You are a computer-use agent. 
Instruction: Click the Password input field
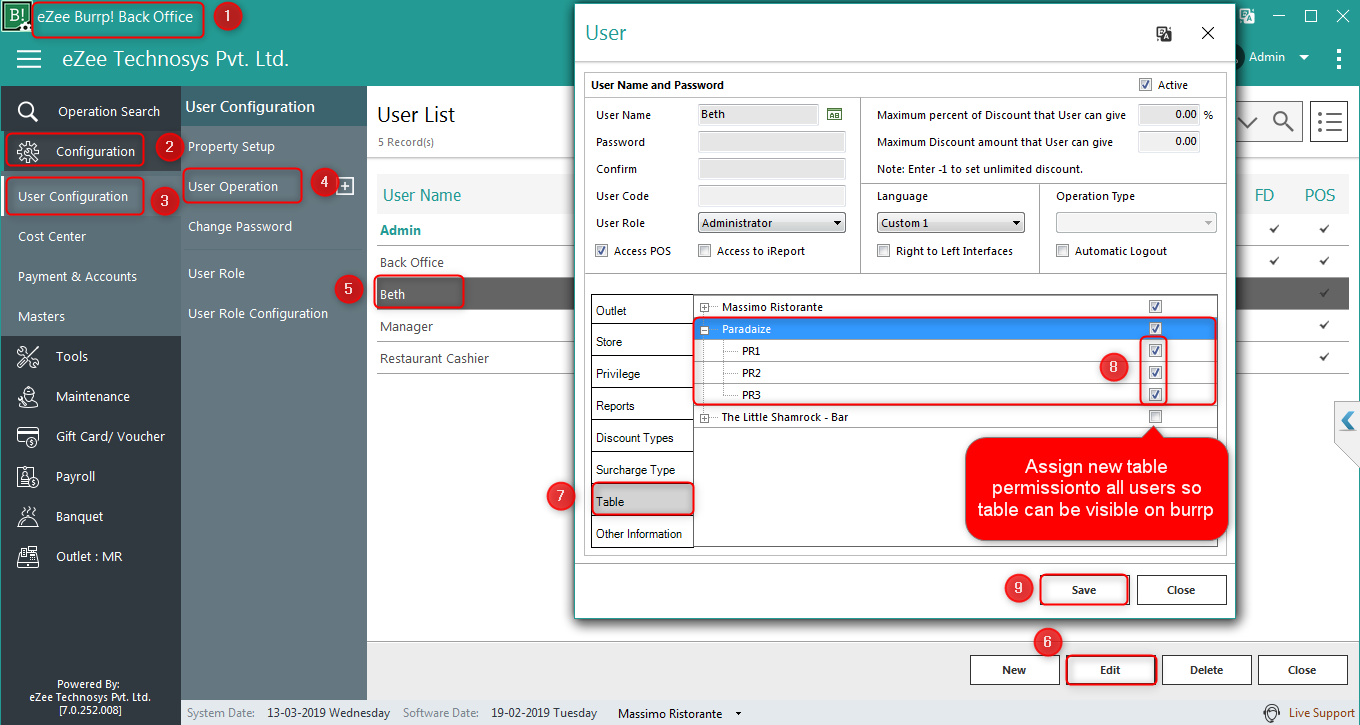tap(771, 142)
